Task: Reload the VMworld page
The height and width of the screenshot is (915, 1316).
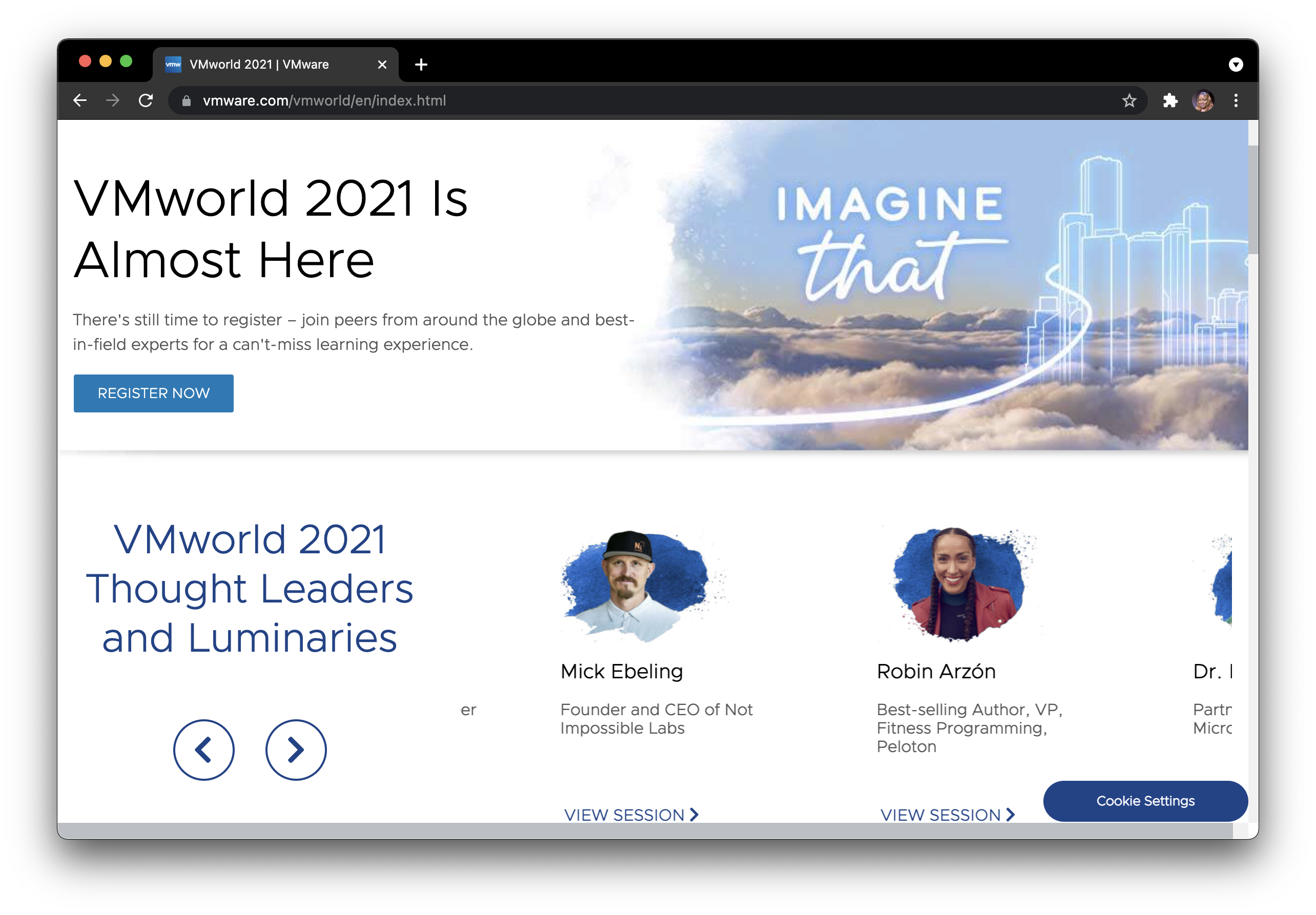Action: pos(146,101)
